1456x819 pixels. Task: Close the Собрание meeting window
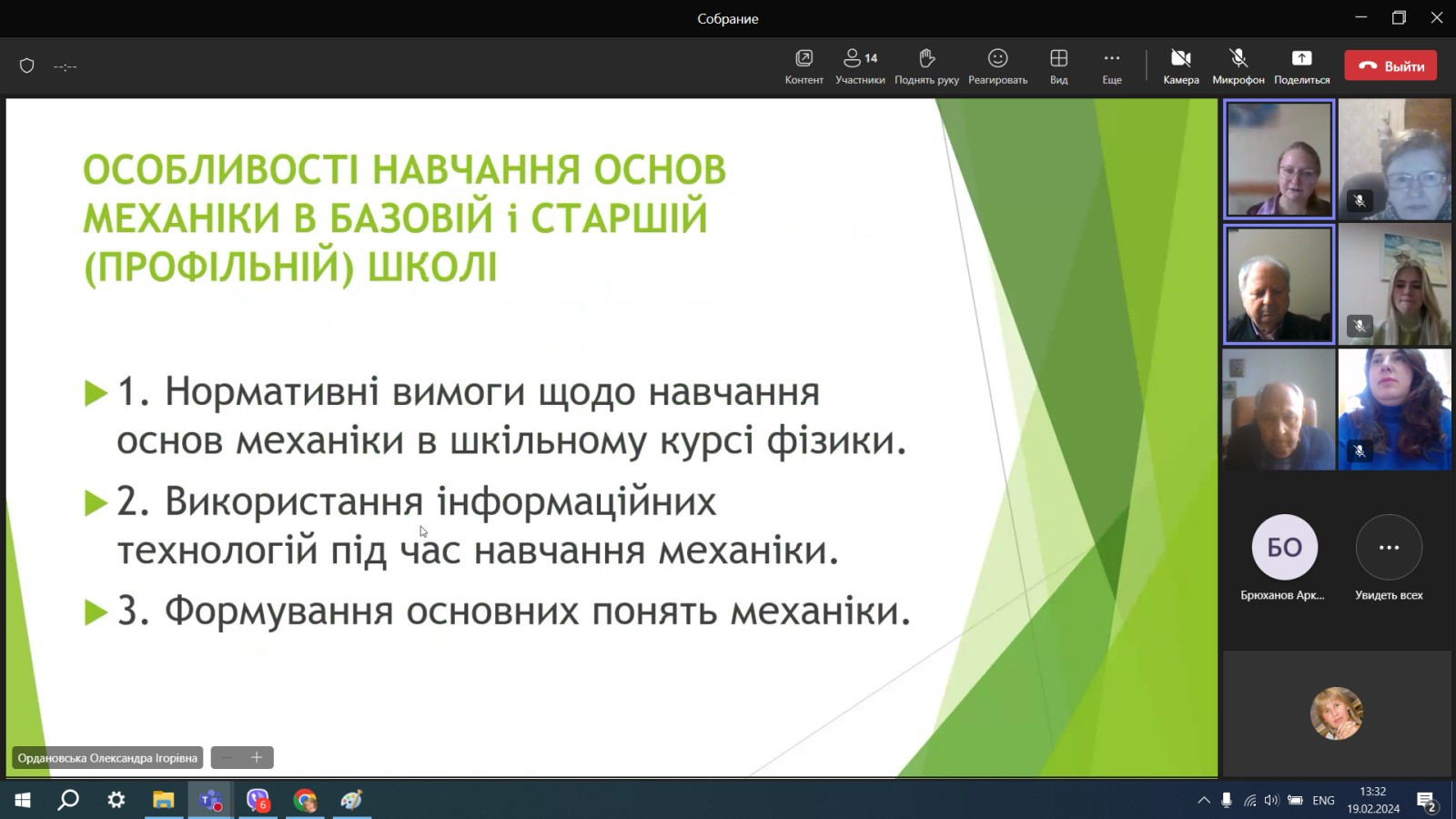click(x=1437, y=17)
